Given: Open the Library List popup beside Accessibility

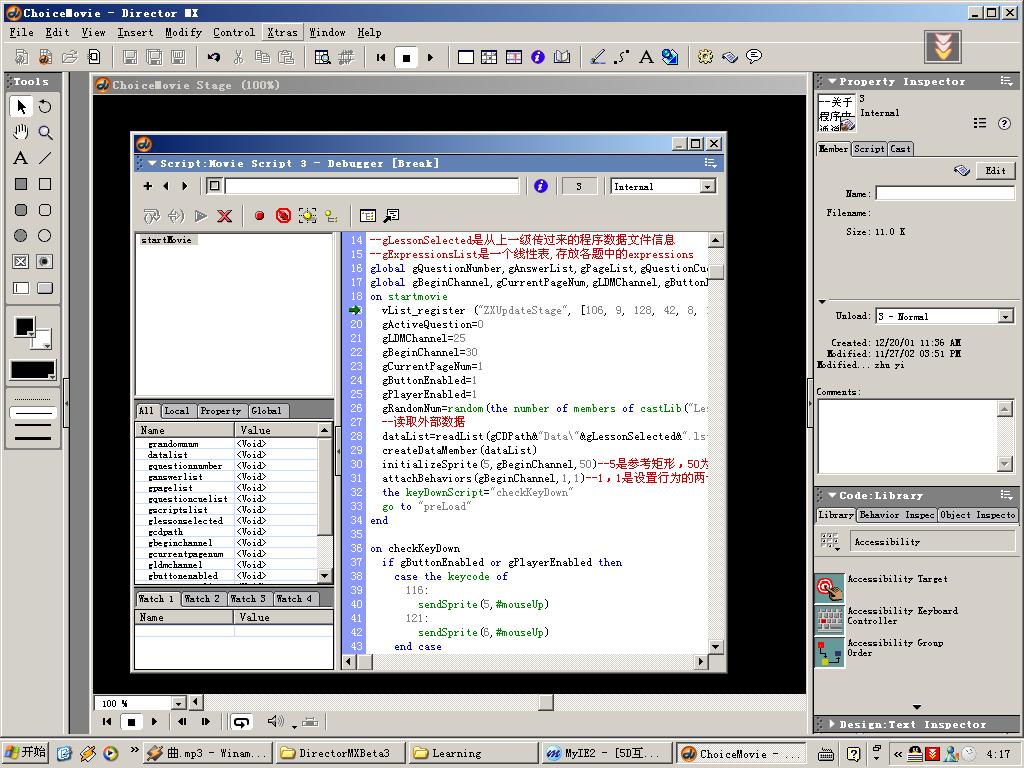Looking at the screenshot, I should (829, 541).
